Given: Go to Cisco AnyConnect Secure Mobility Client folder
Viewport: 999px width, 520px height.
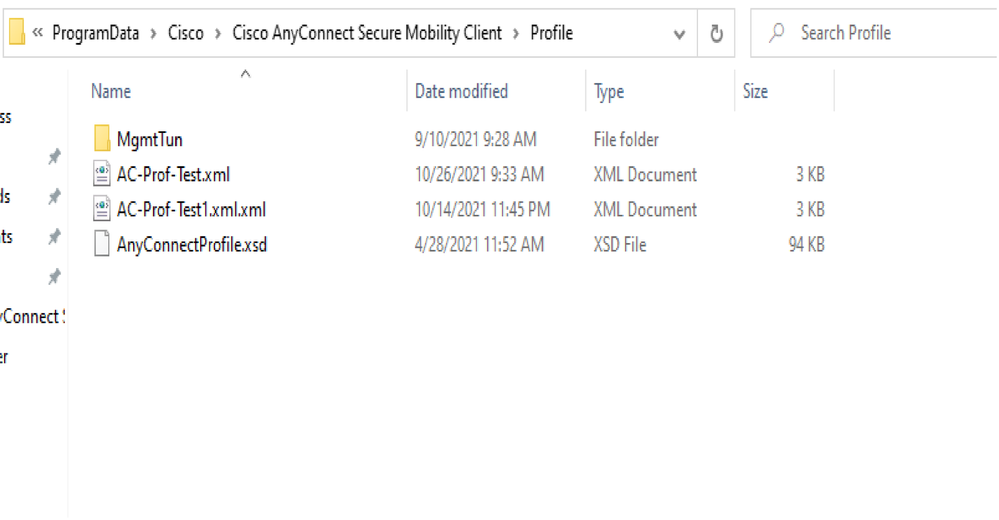Looking at the screenshot, I should 366,32.
